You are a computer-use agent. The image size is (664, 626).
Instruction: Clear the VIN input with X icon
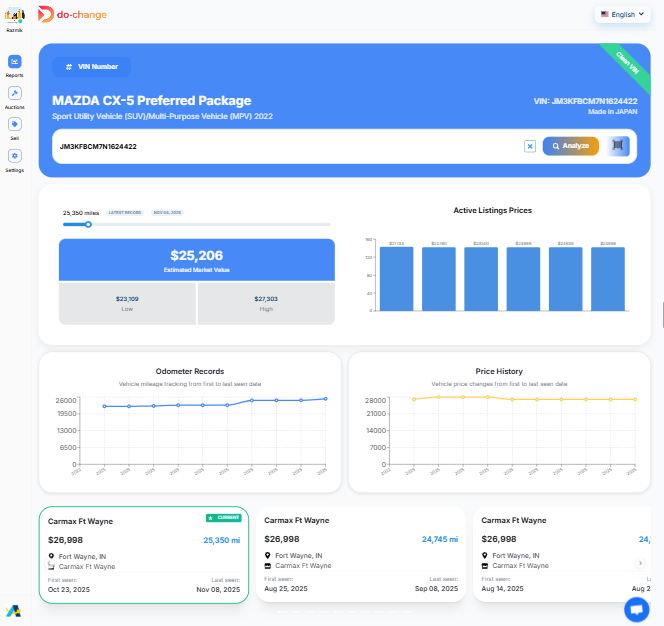[x=530, y=146]
